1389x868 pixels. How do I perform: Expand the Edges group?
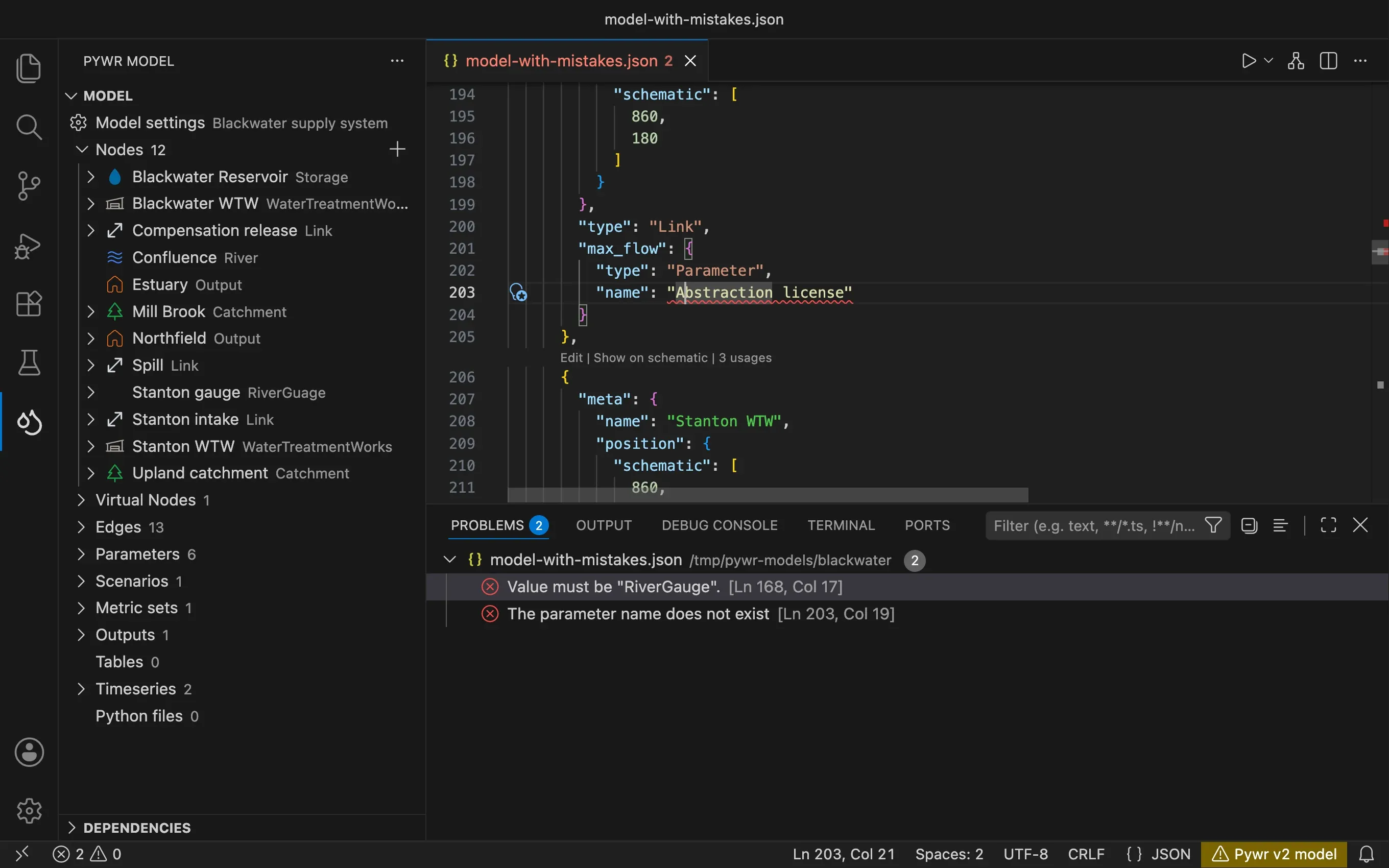(81, 527)
